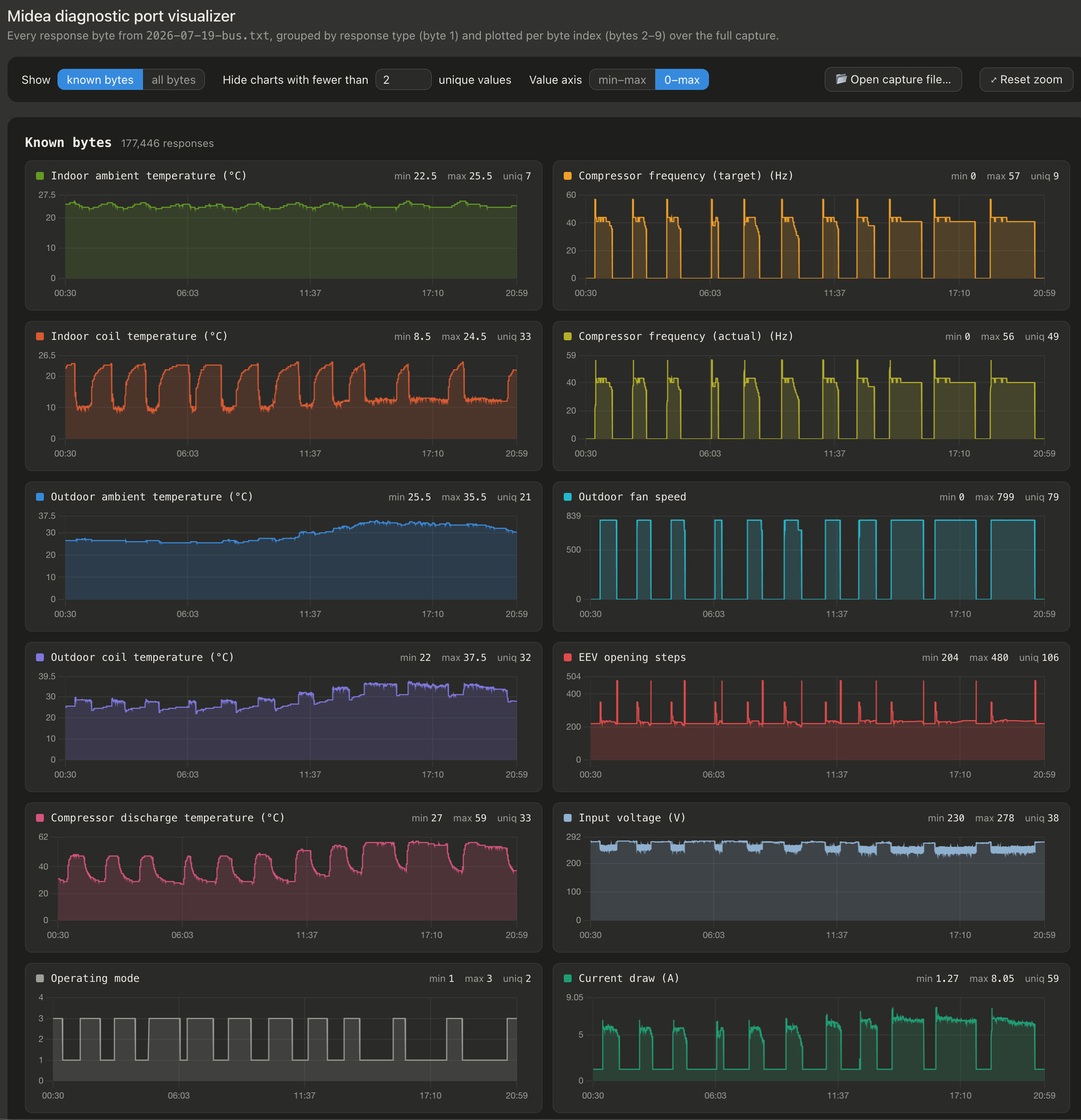The width and height of the screenshot is (1081, 1120).
Task: Click the 'Outdoor ambient temperature (°C)' title
Action: (152, 497)
